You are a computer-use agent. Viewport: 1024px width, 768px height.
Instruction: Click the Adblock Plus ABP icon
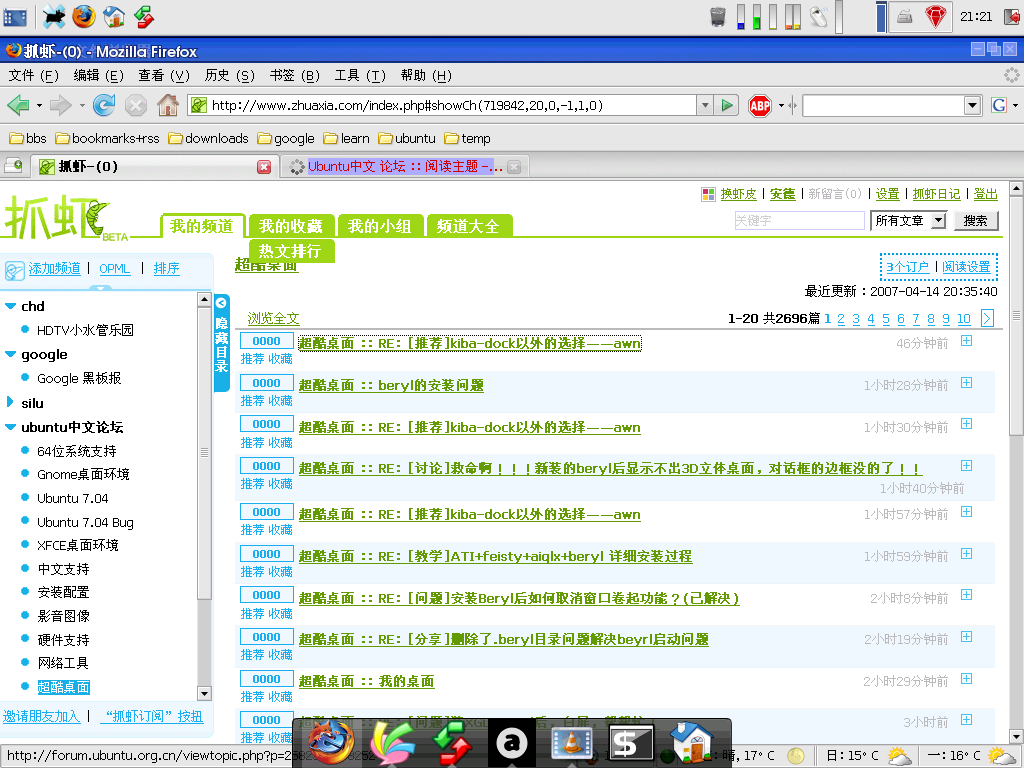tap(760, 105)
